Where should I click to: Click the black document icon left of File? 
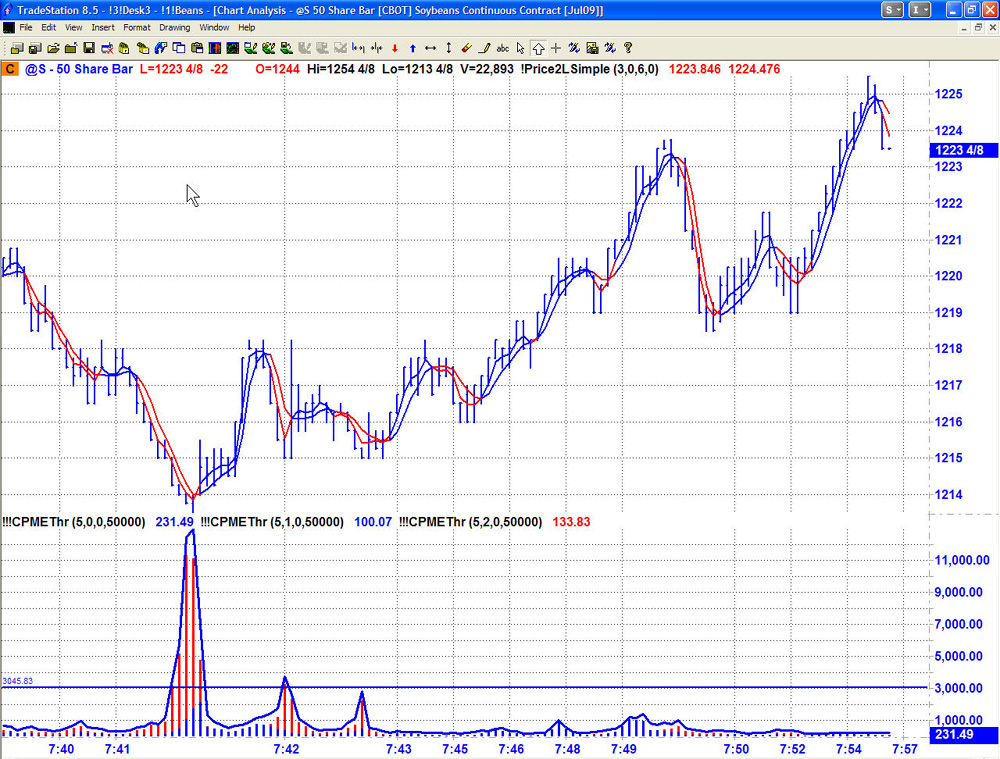[x=9, y=27]
